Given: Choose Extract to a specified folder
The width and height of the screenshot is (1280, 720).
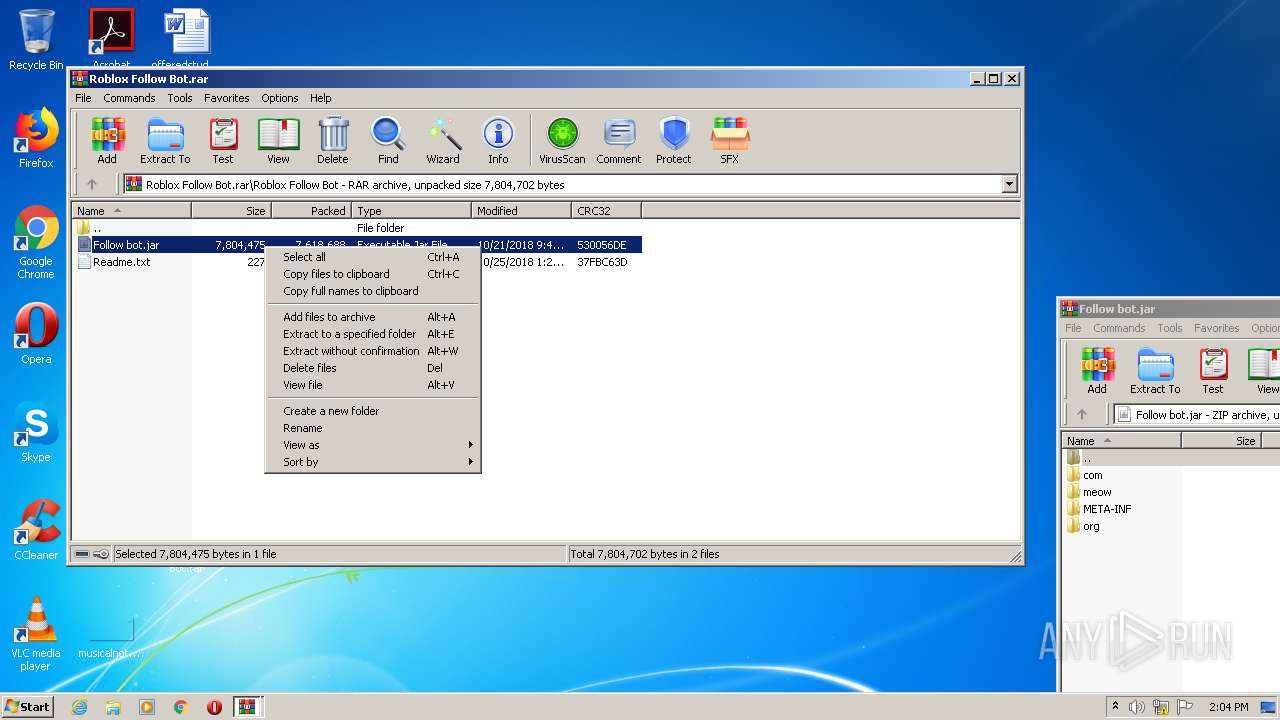Looking at the screenshot, I should (372, 334).
